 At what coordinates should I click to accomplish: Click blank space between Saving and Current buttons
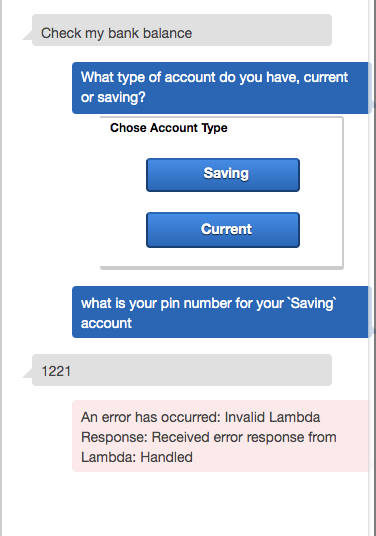point(223,202)
